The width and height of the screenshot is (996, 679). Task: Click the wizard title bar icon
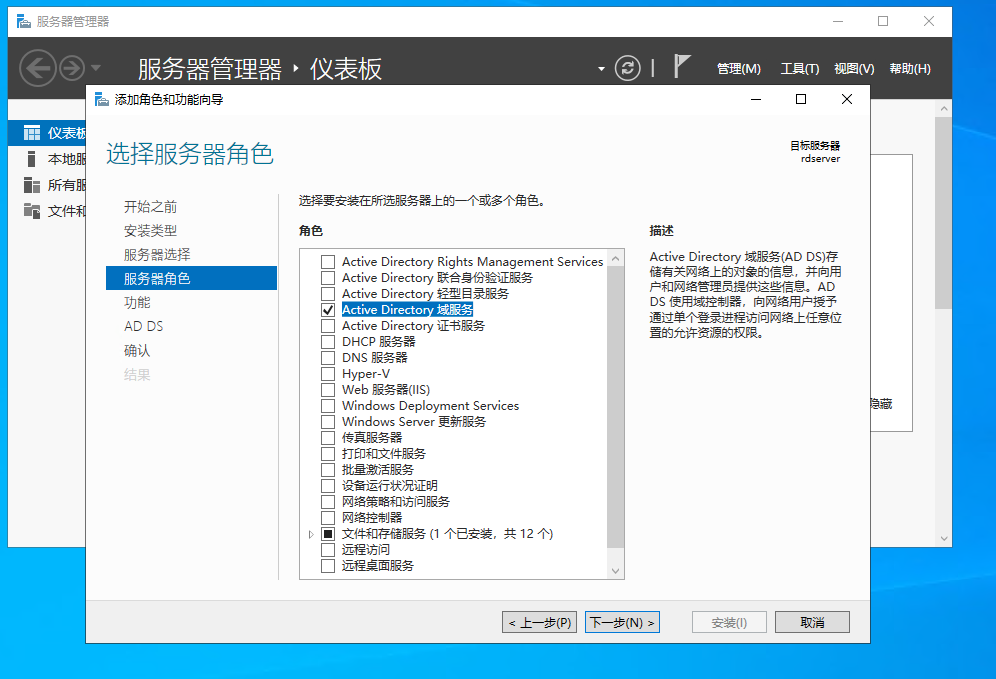pos(102,99)
